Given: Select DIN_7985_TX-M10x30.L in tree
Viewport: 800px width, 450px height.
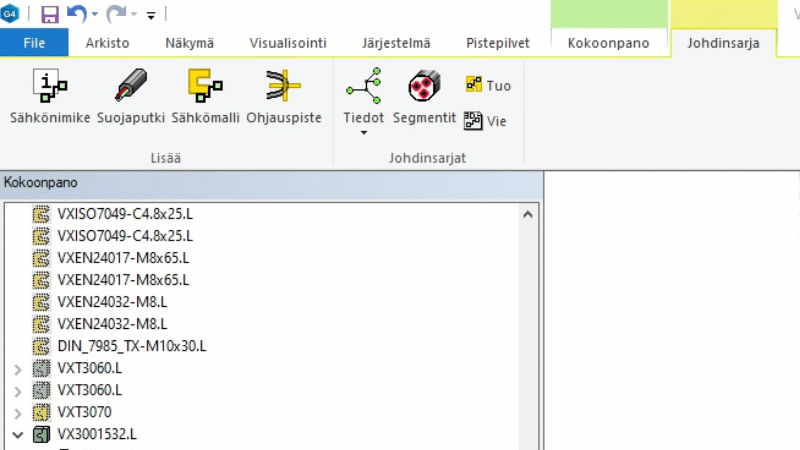Looking at the screenshot, I should tap(132, 346).
